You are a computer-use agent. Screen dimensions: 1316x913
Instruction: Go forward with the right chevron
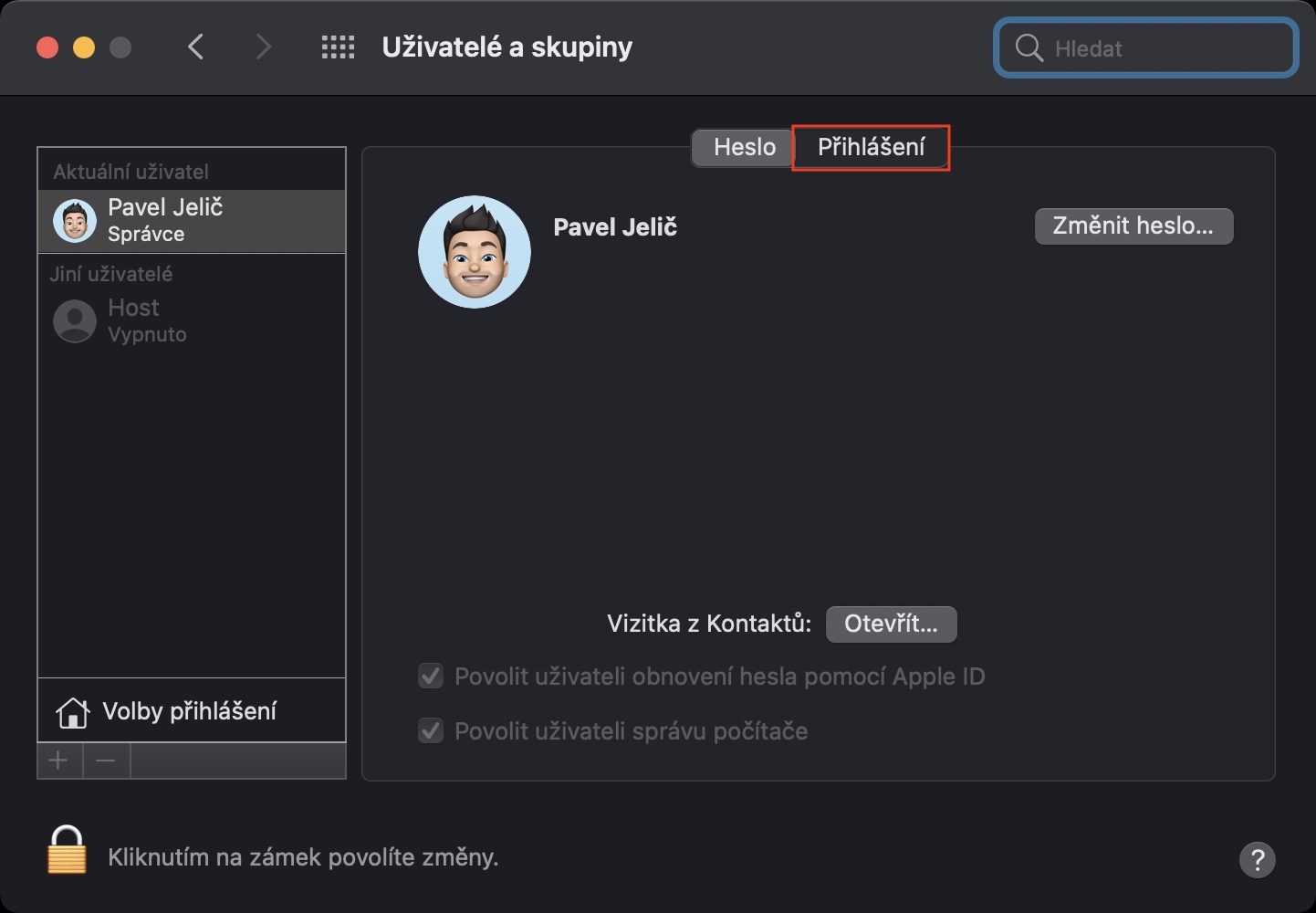(x=263, y=47)
